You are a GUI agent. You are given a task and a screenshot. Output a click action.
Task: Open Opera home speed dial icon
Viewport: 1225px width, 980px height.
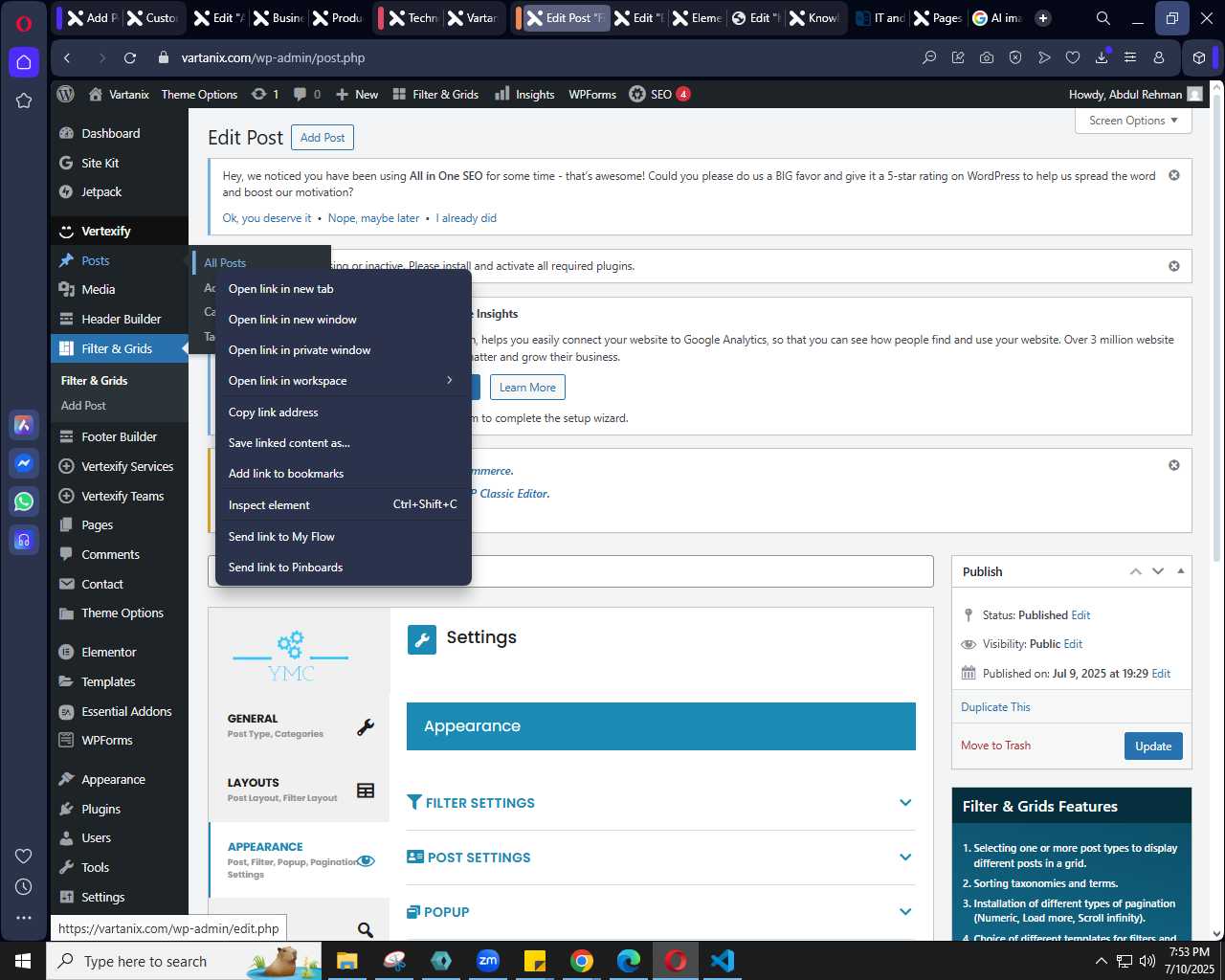click(x=24, y=62)
